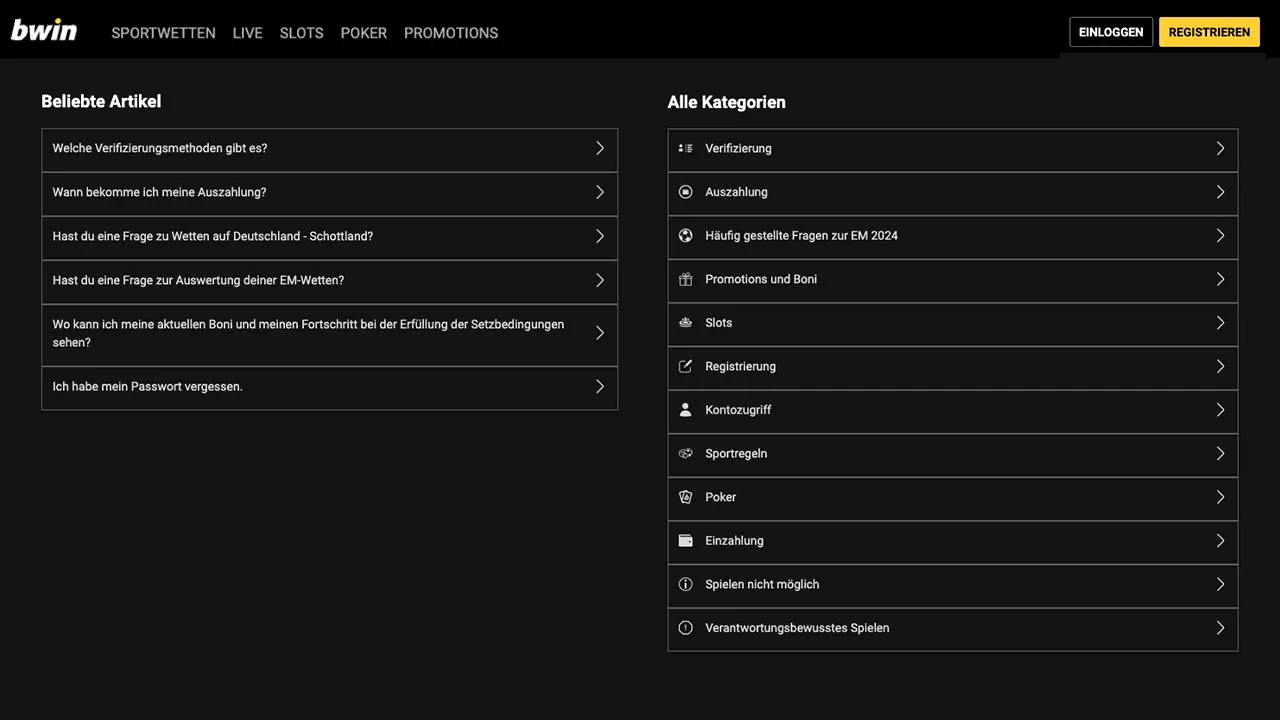This screenshot has height=720, width=1280.
Task: Click the bwin logo
Action: (x=44, y=30)
